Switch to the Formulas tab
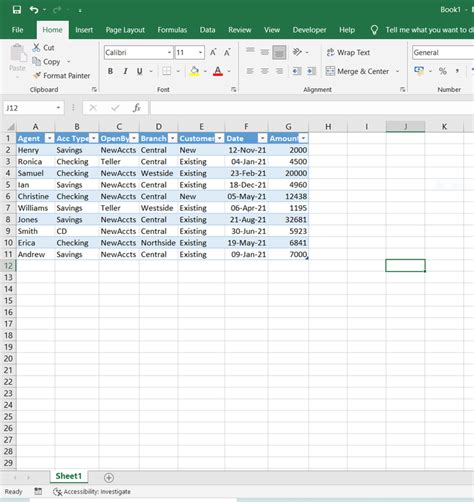The image size is (474, 502). [x=172, y=30]
